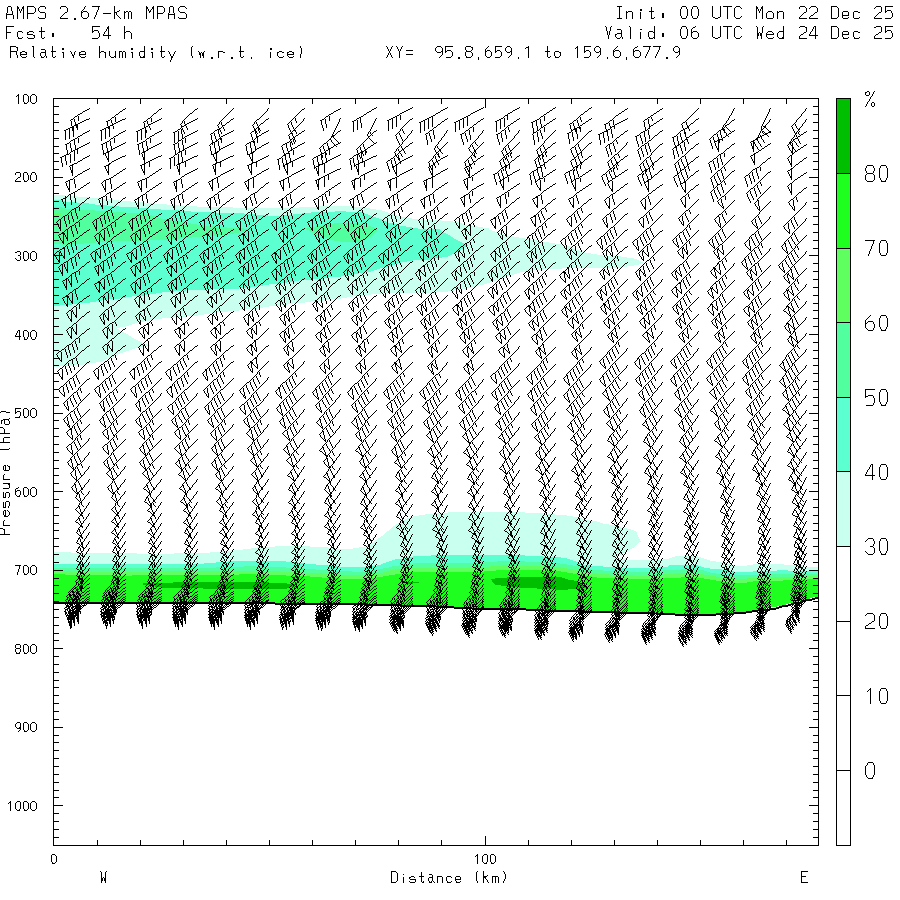Click the 600 hPa pressure axis label
900x900 pixels.
pos(26,492)
